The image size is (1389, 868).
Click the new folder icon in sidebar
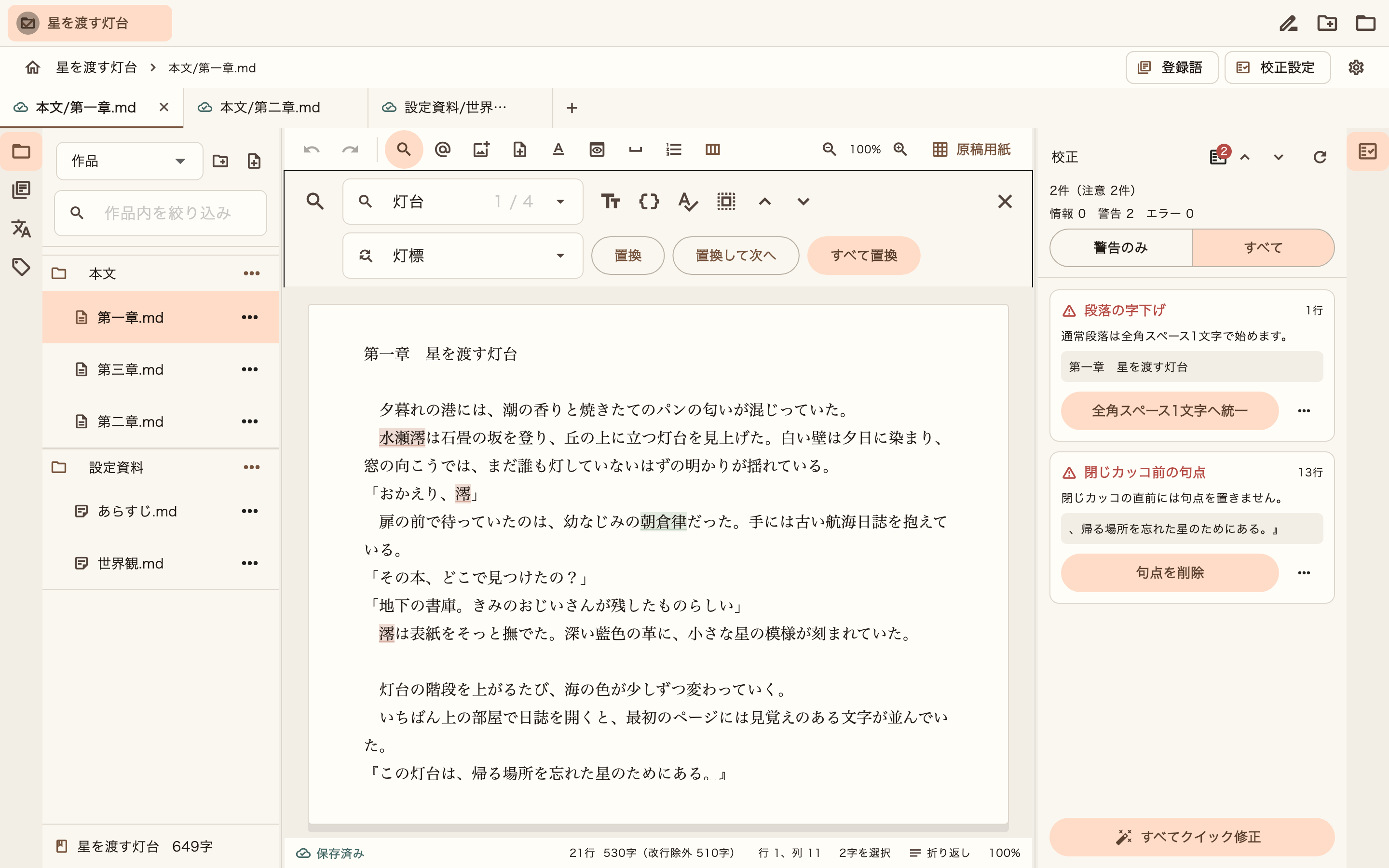point(220,161)
